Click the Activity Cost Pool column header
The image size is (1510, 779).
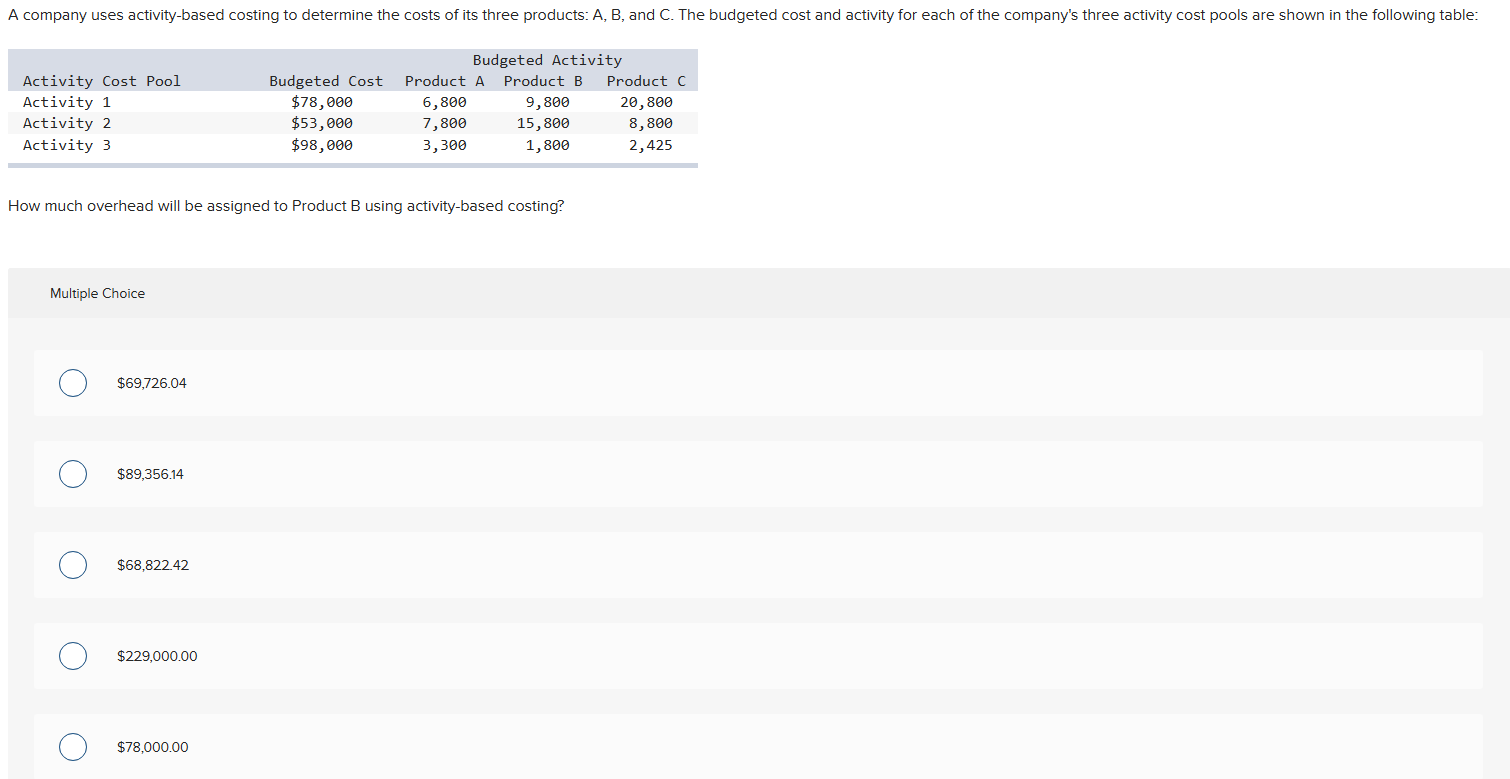(102, 81)
